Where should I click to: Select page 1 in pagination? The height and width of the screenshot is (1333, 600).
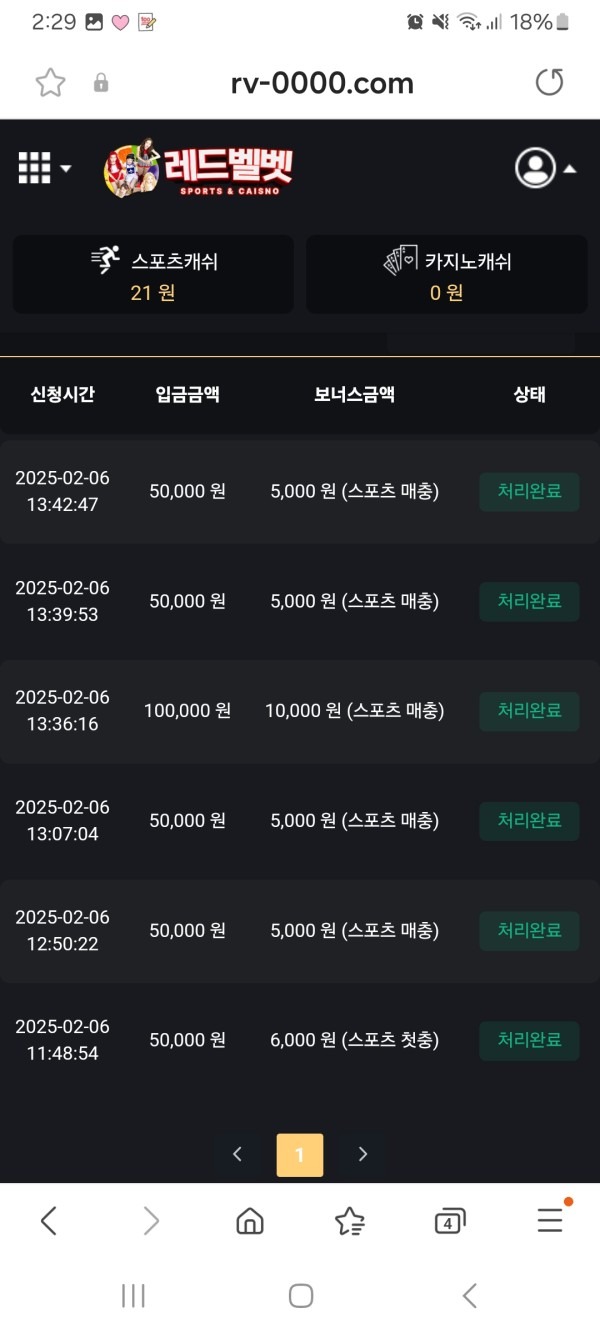[299, 1154]
